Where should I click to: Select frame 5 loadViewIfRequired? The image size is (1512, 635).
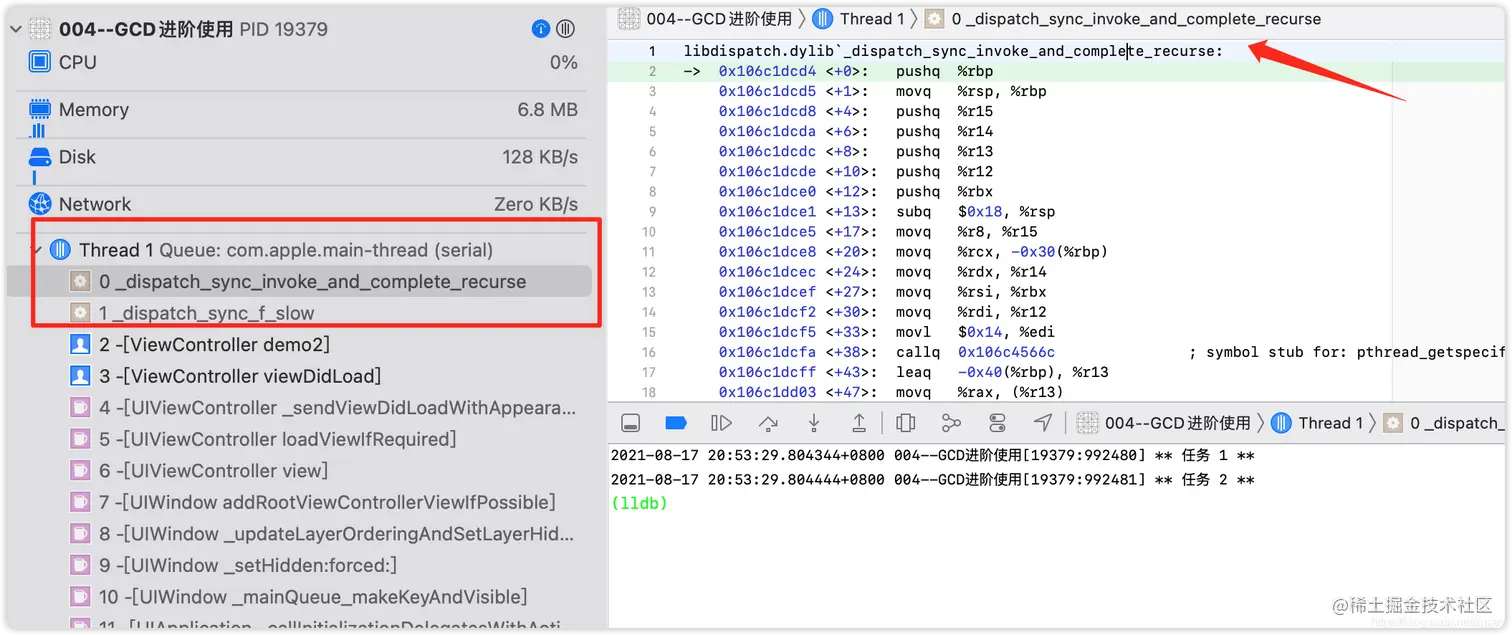(x=300, y=439)
